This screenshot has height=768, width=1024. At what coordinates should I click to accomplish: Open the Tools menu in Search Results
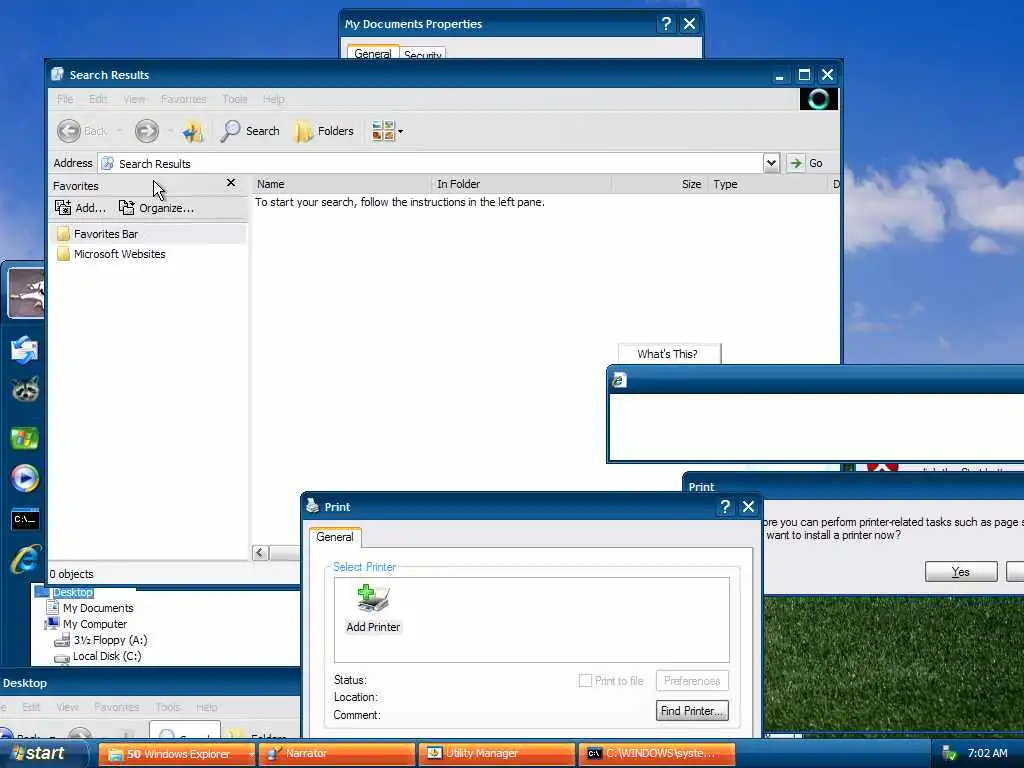[234, 99]
